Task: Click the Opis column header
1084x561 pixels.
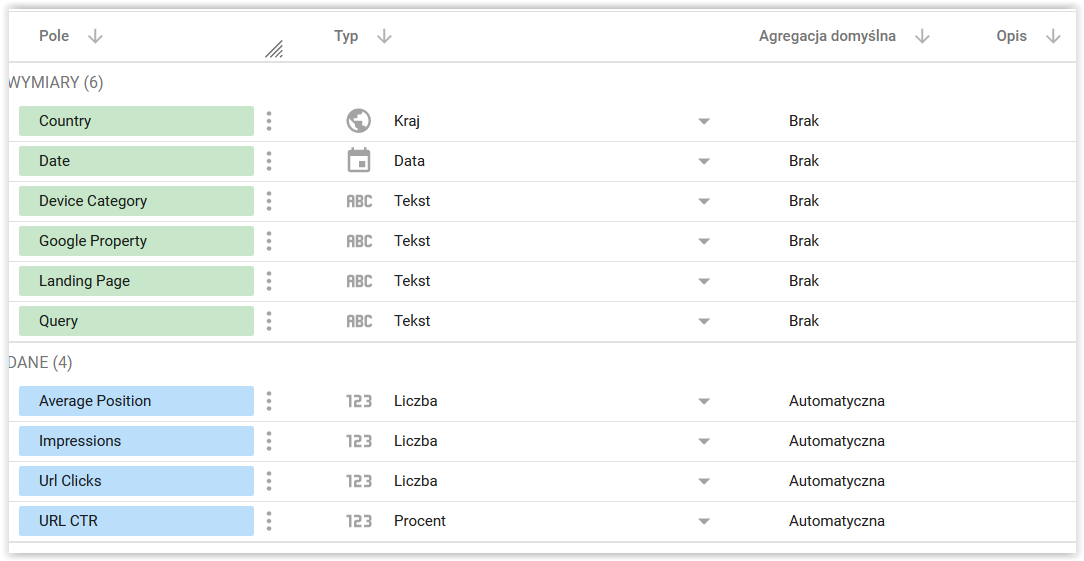Action: [1011, 36]
